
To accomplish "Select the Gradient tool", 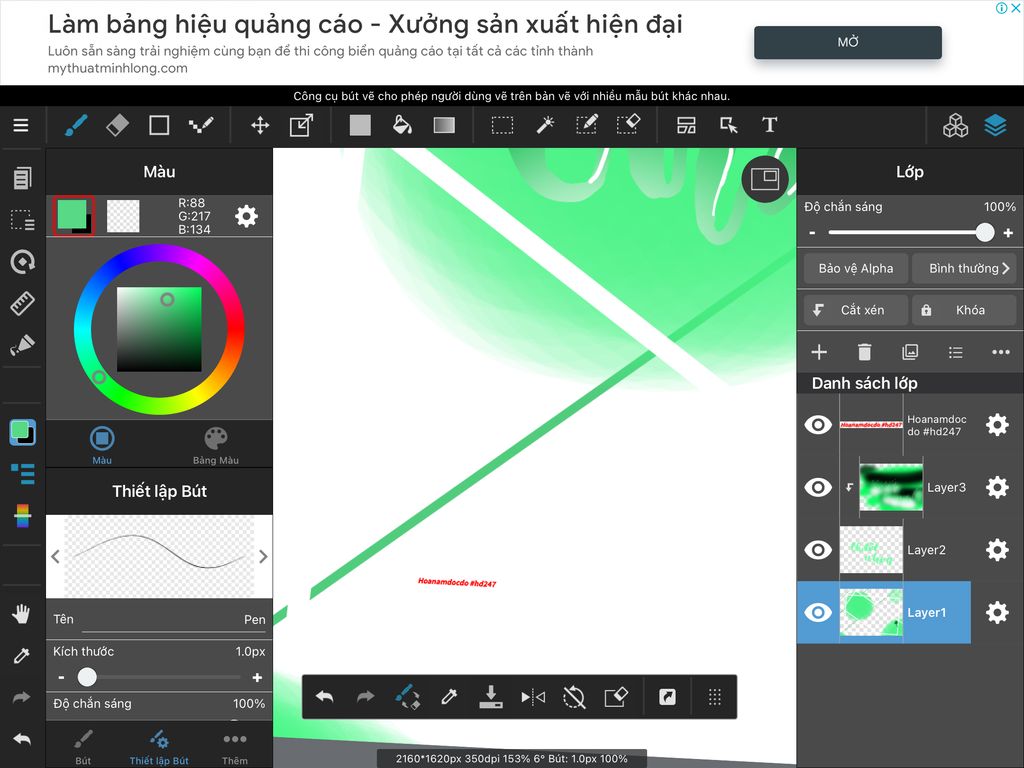I will [x=444, y=125].
